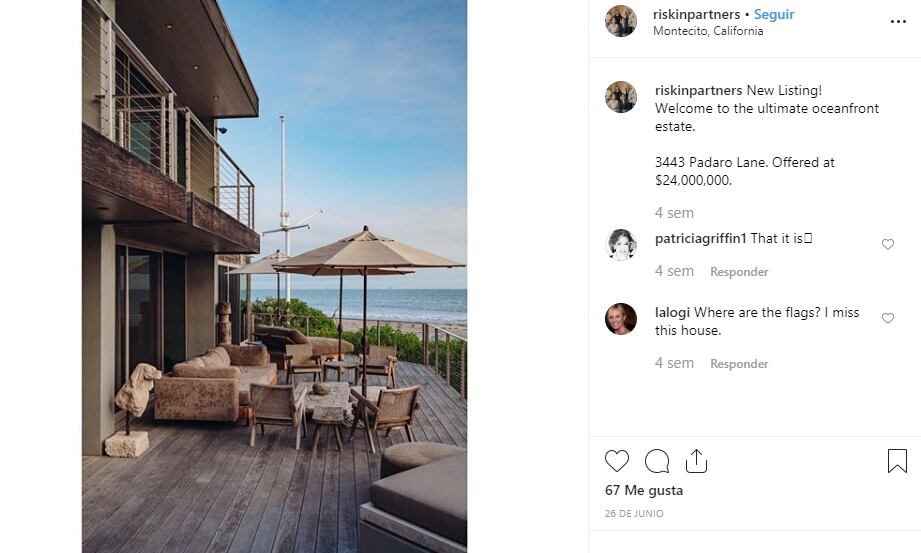Open patriciagriffin1's profile avatar
The height and width of the screenshot is (553, 921).
click(621, 244)
